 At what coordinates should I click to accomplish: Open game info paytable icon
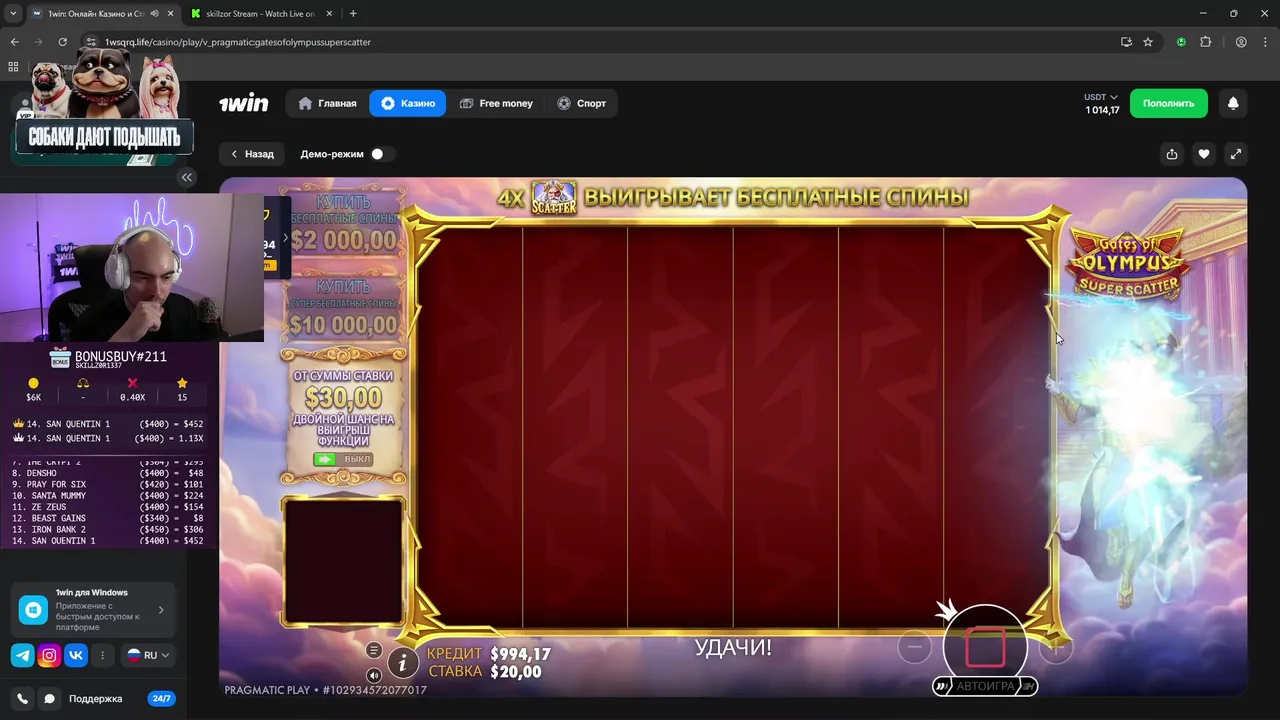click(x=402, y=661)
